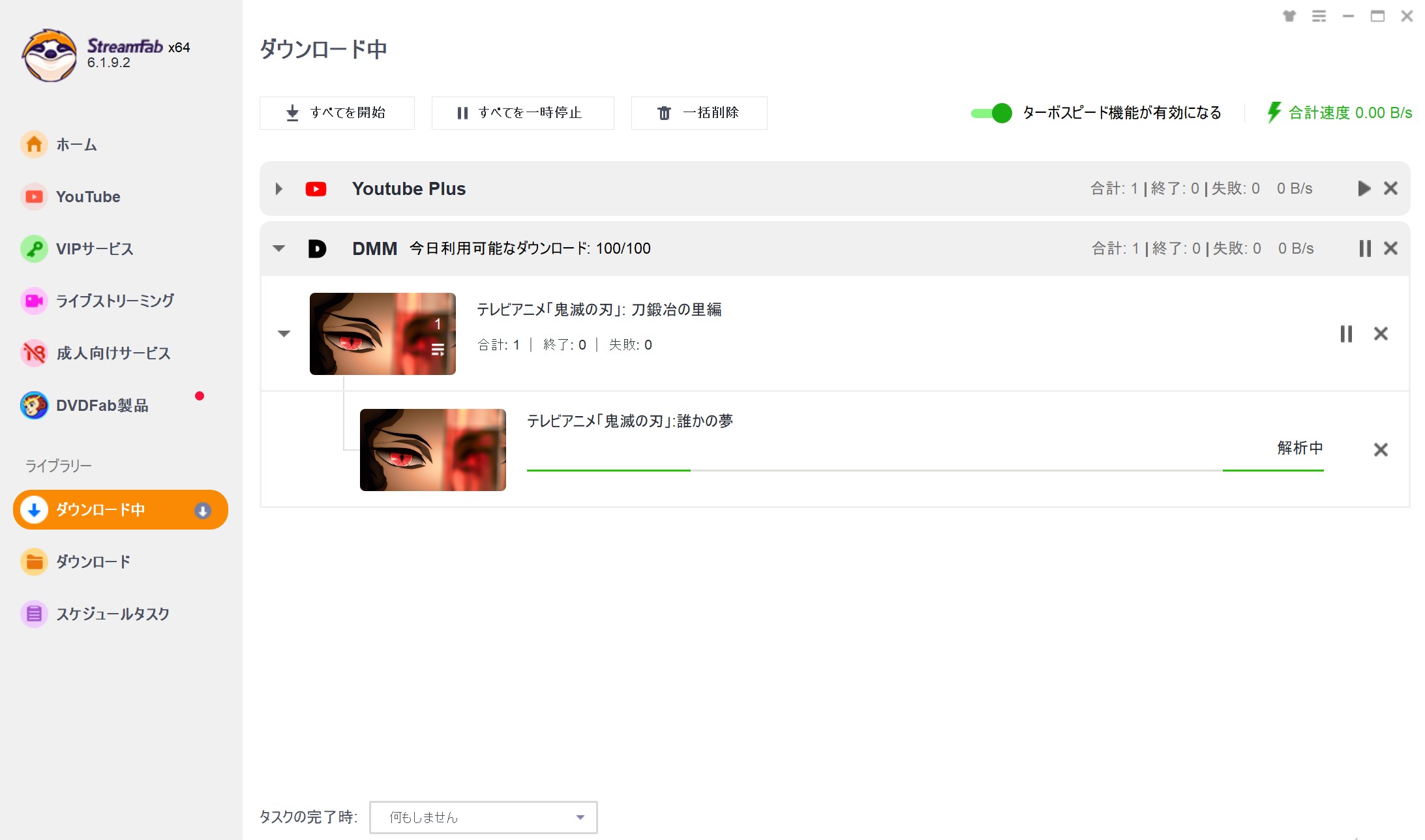Click the playlist icon on series thumbnail
Viewport: 1425px width, 840px height.
point(438,350)
